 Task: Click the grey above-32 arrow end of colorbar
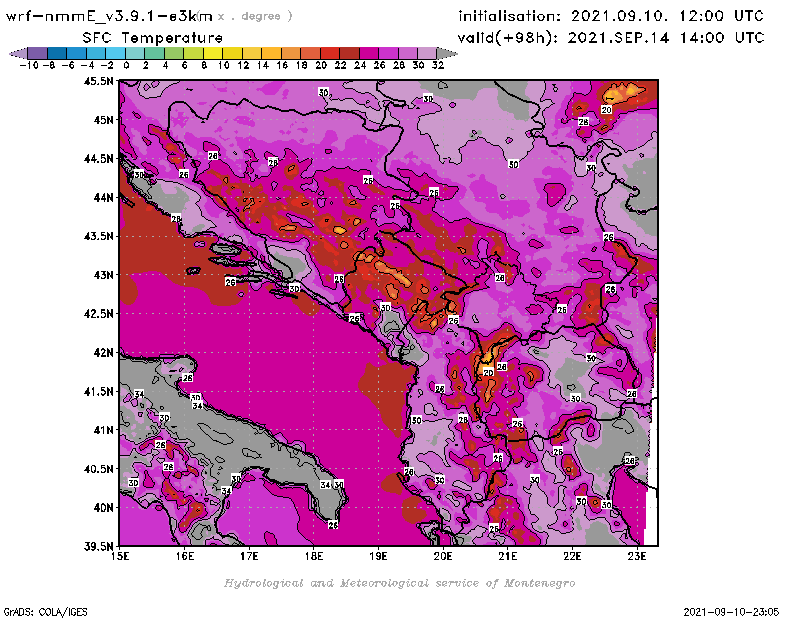[447, 53]
